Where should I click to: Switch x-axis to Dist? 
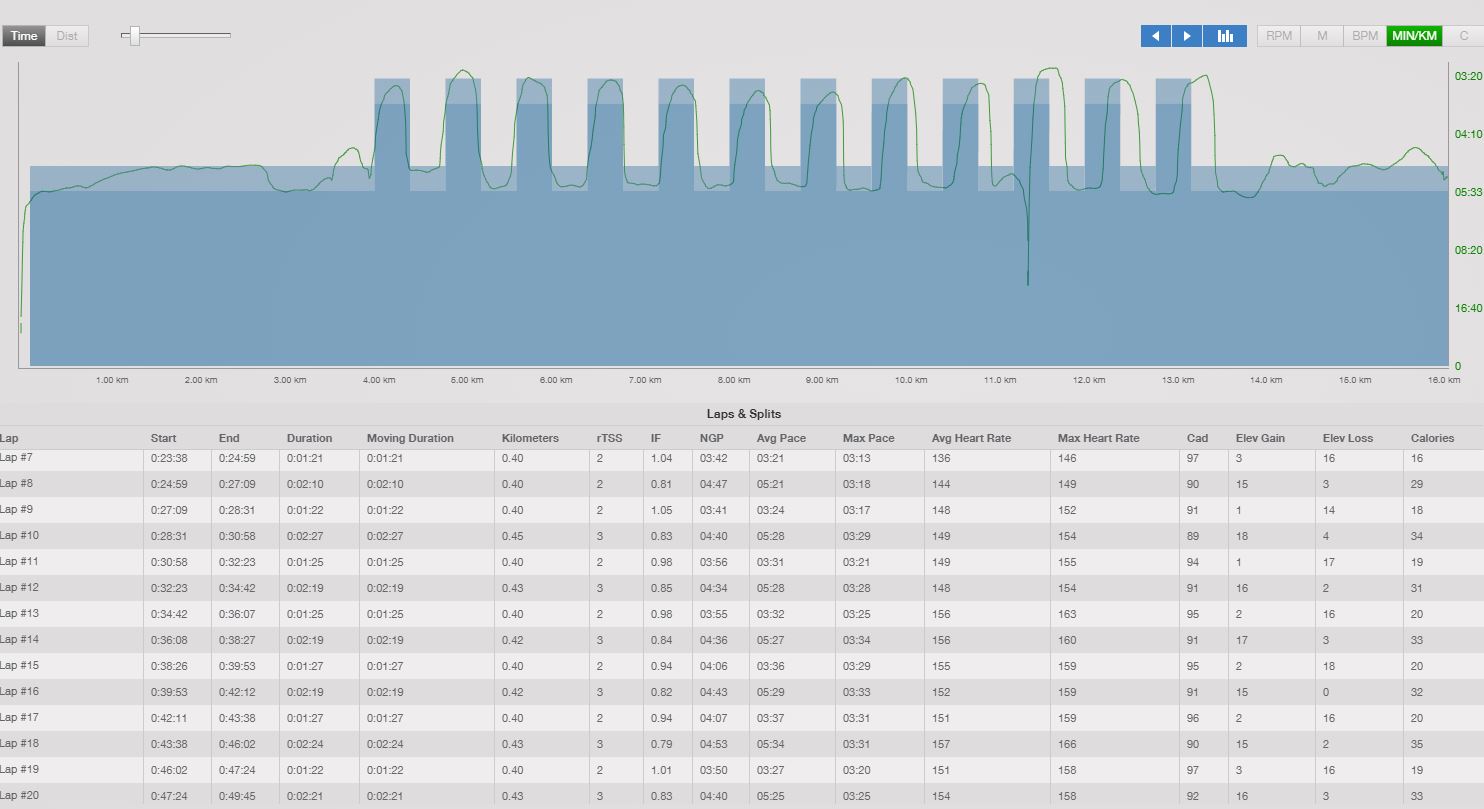[67, 36]
